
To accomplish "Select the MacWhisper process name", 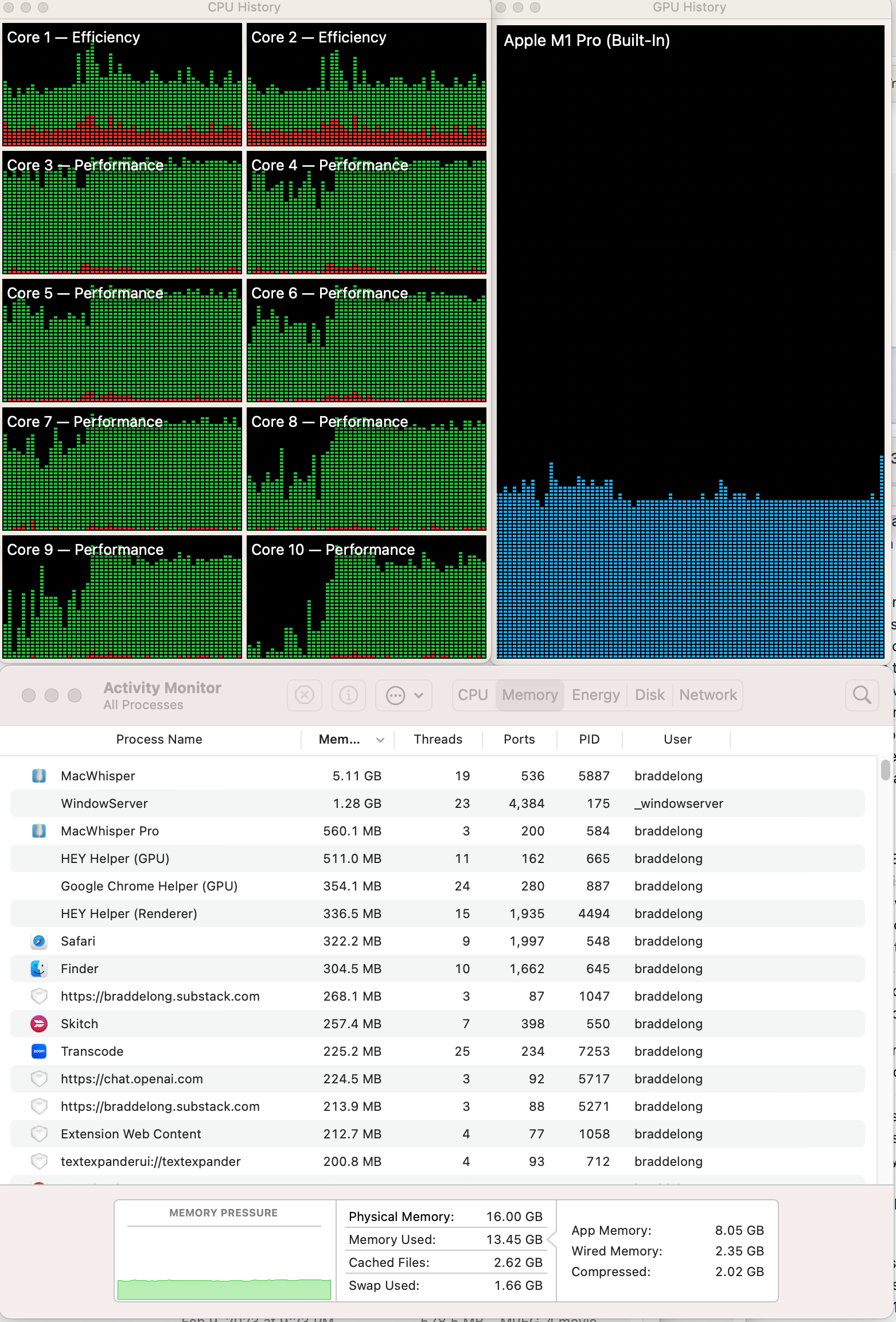I will coord(98,776).
